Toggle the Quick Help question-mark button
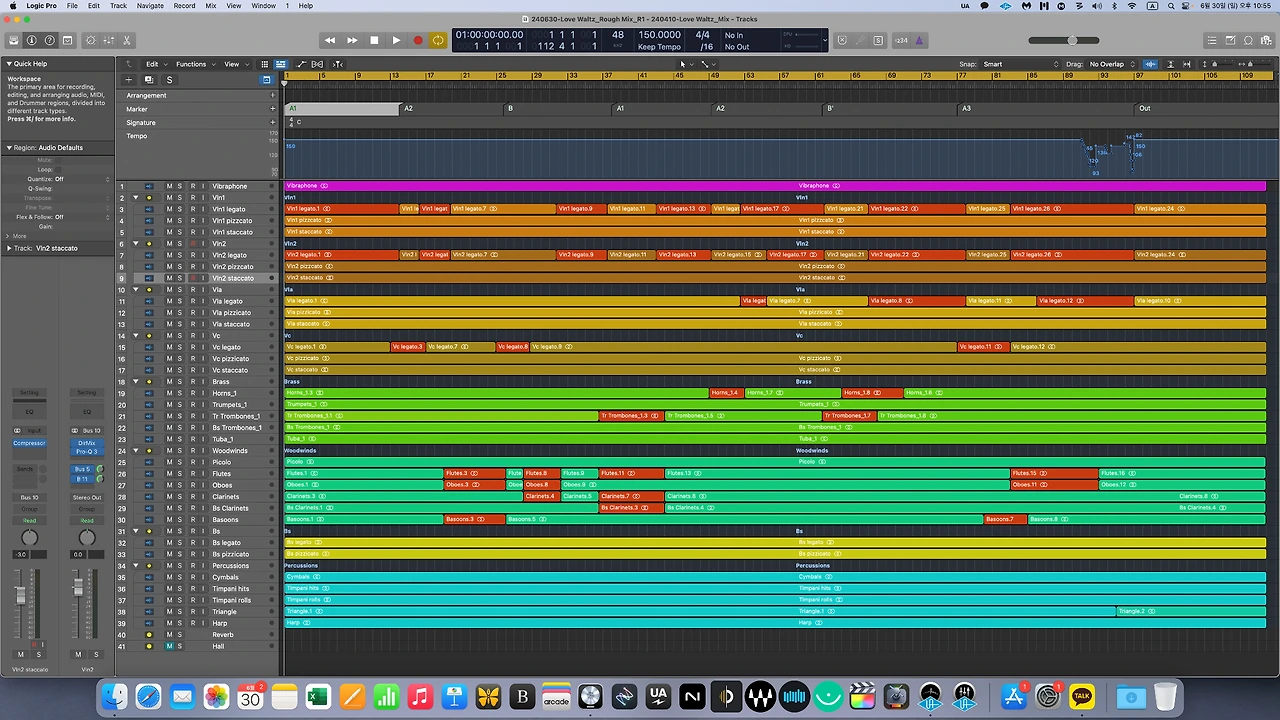 50,40
